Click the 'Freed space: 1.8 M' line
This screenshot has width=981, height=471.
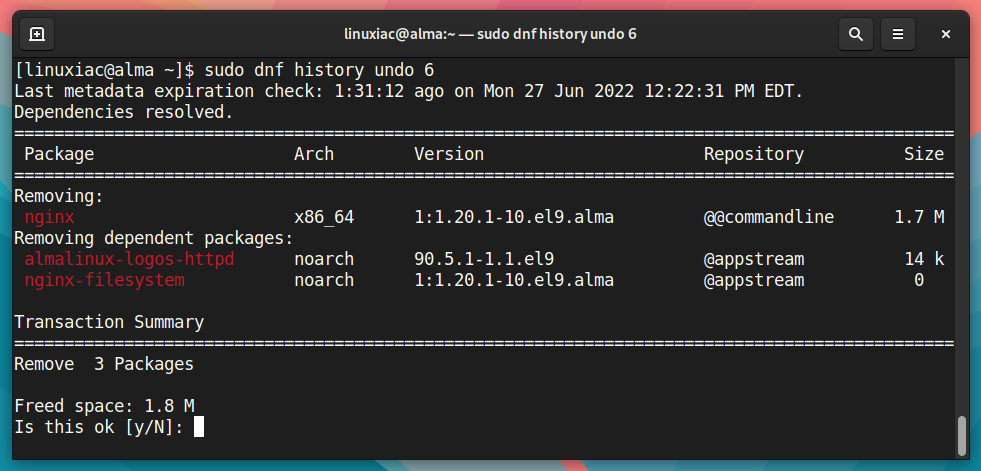pyautogui.click(x=104, y=406)
